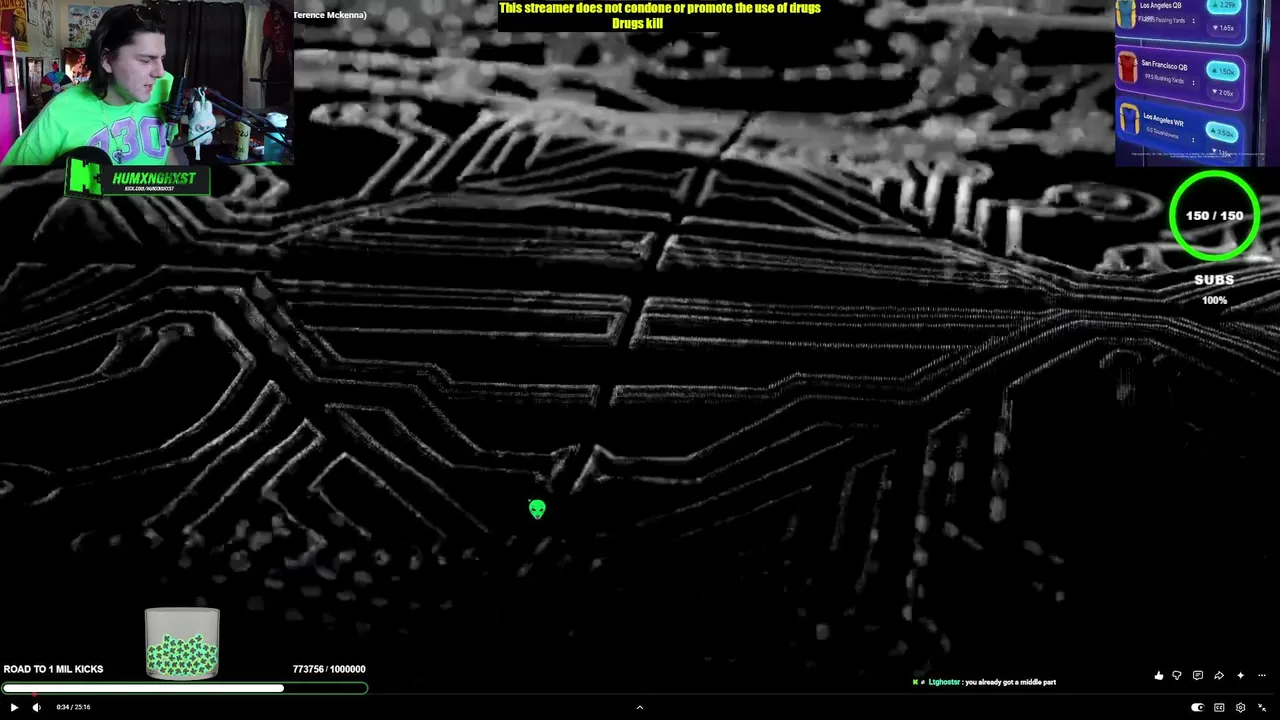1280x720 pixels.
Task: Click the 150 / 150 subs goal ring
Action: (1214, 216)
